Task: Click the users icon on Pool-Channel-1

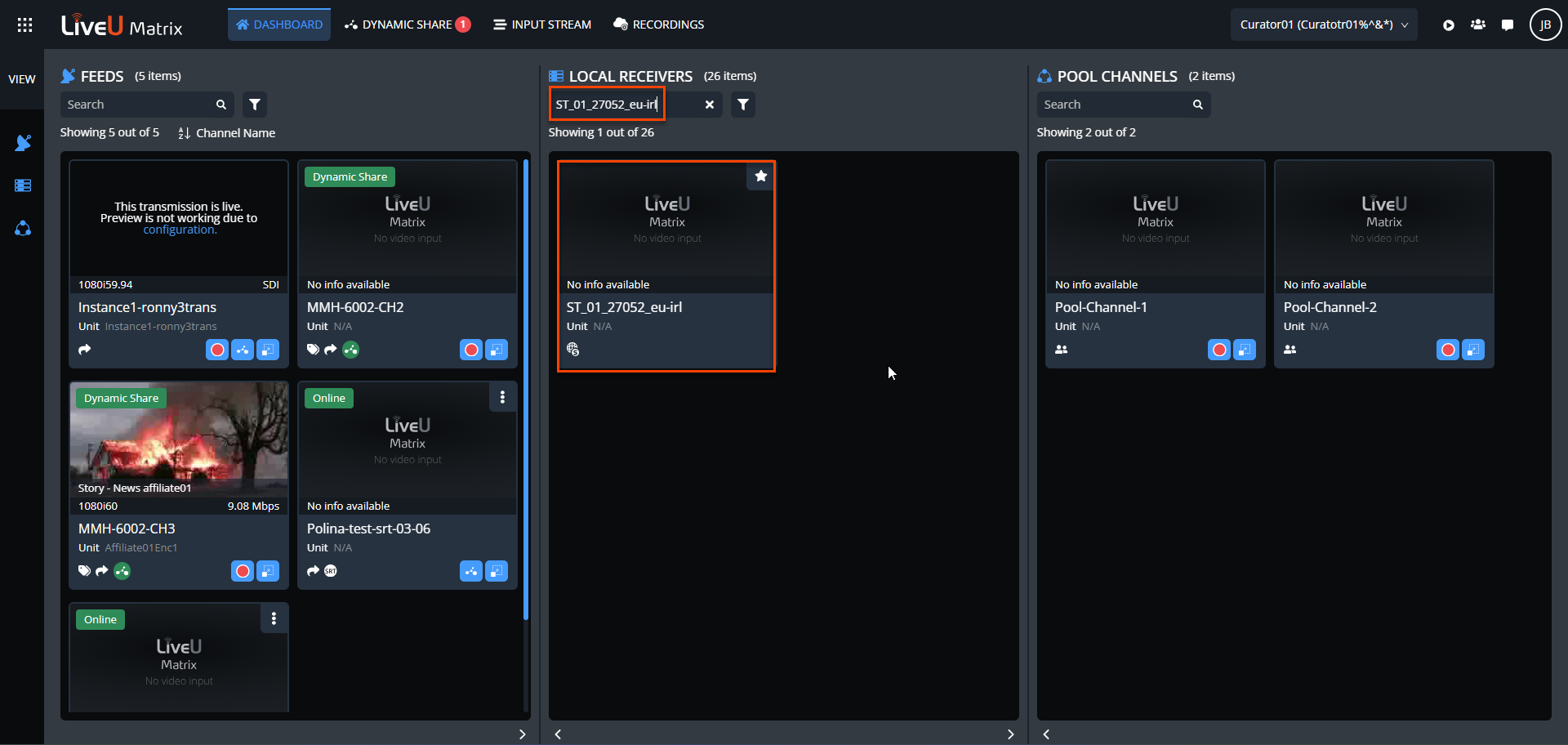Action: (1062, 350)
